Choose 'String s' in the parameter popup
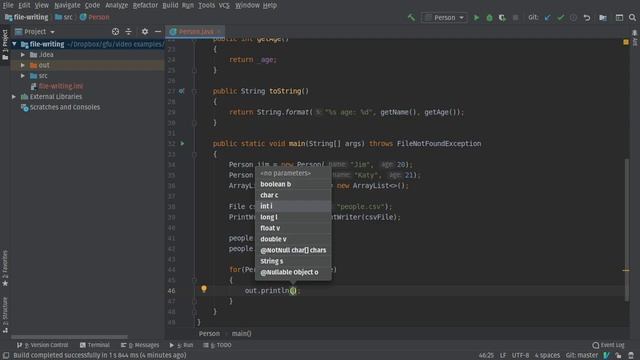Viewport: 640px width, 360px height. pyautogui.click(x=293, y=261)
